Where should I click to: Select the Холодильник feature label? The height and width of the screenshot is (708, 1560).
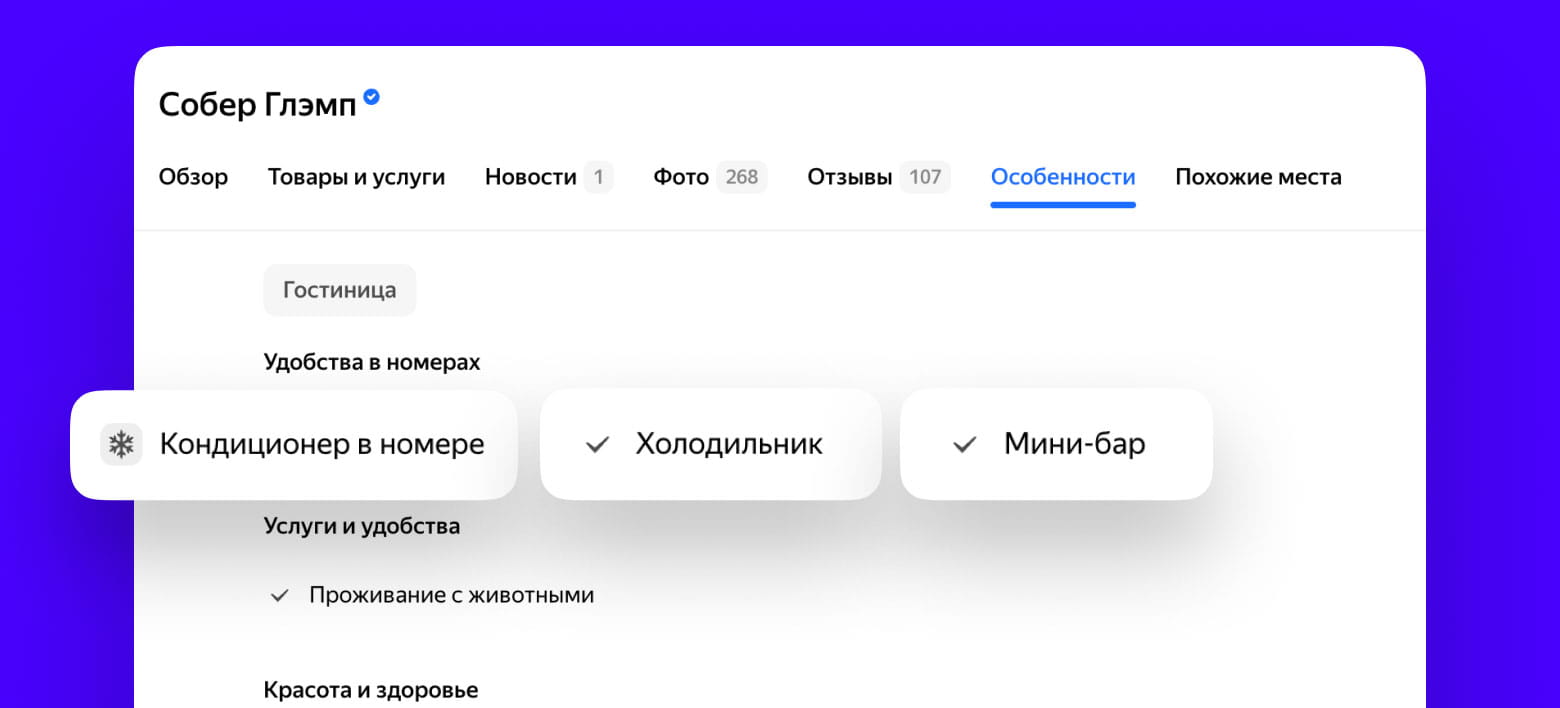point(729,444)
